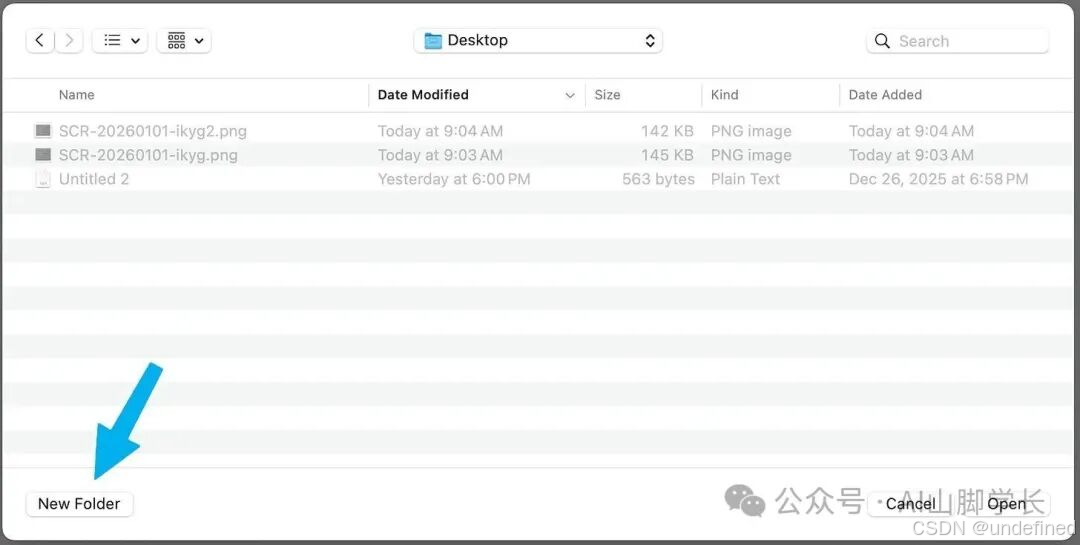This screenshot has height=545, width=1080.
Task: Click the New Folder button
Action: click(79, 504)
